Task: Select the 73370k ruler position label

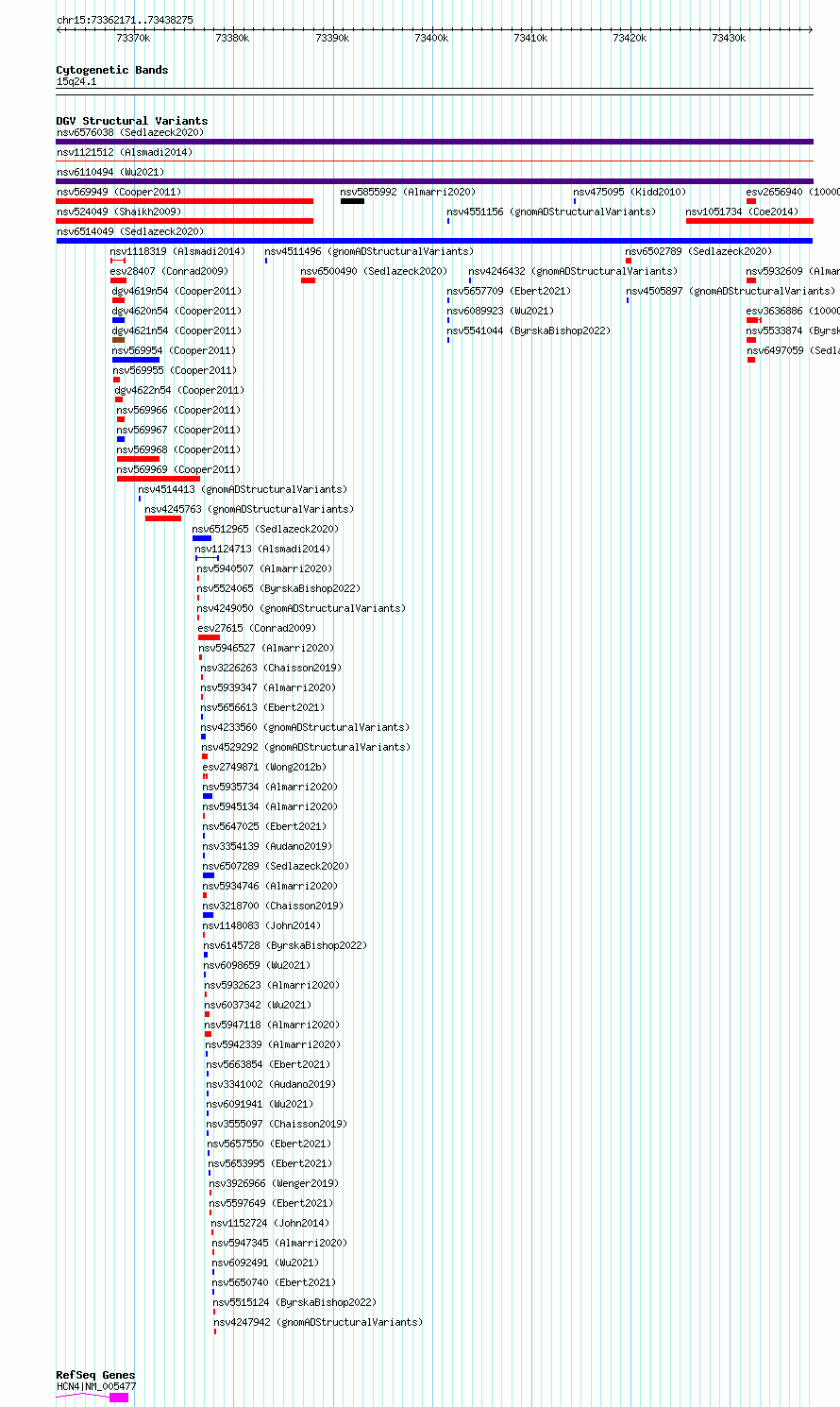Action: (x=133, y=38)
